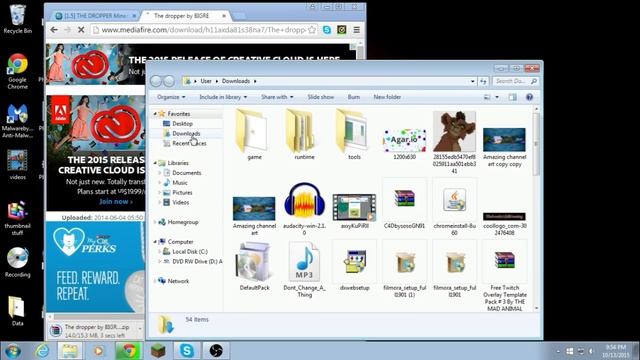This screenshot has width=640, height=360.
Task: Open download options arrow for dropper zip
Action: coord(140,329)
